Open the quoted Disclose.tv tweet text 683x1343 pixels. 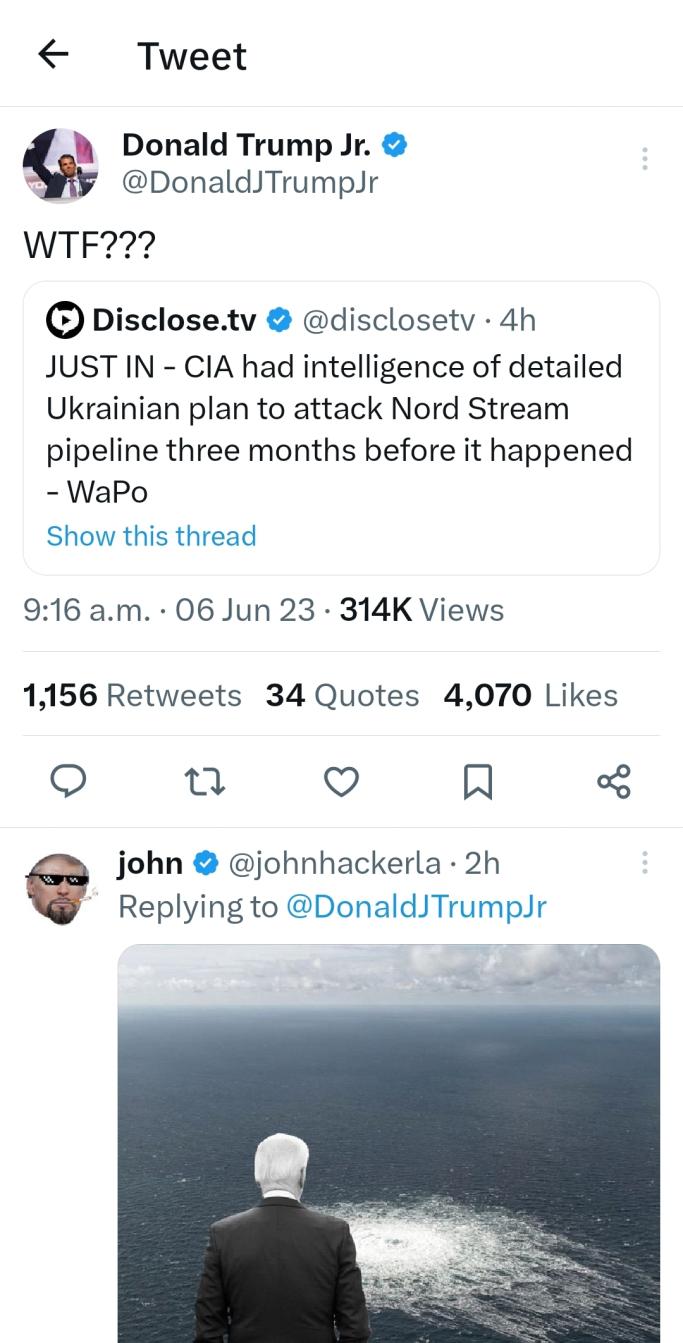pyautogui.click(x=339, y=428)
